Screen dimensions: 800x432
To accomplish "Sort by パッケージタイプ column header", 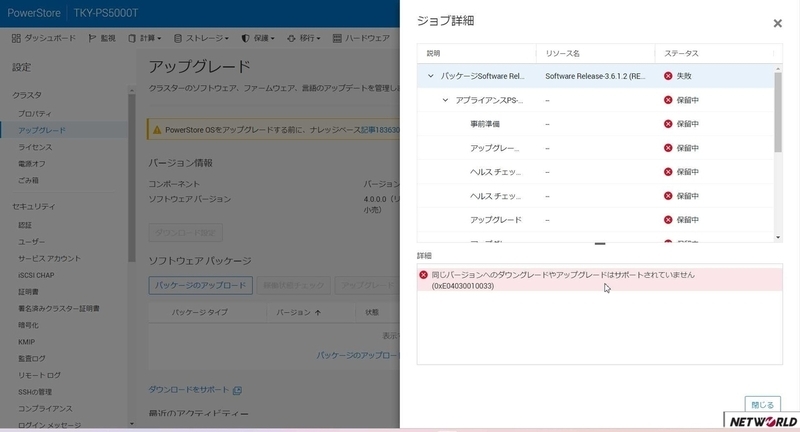I will (x=199, y=312).
